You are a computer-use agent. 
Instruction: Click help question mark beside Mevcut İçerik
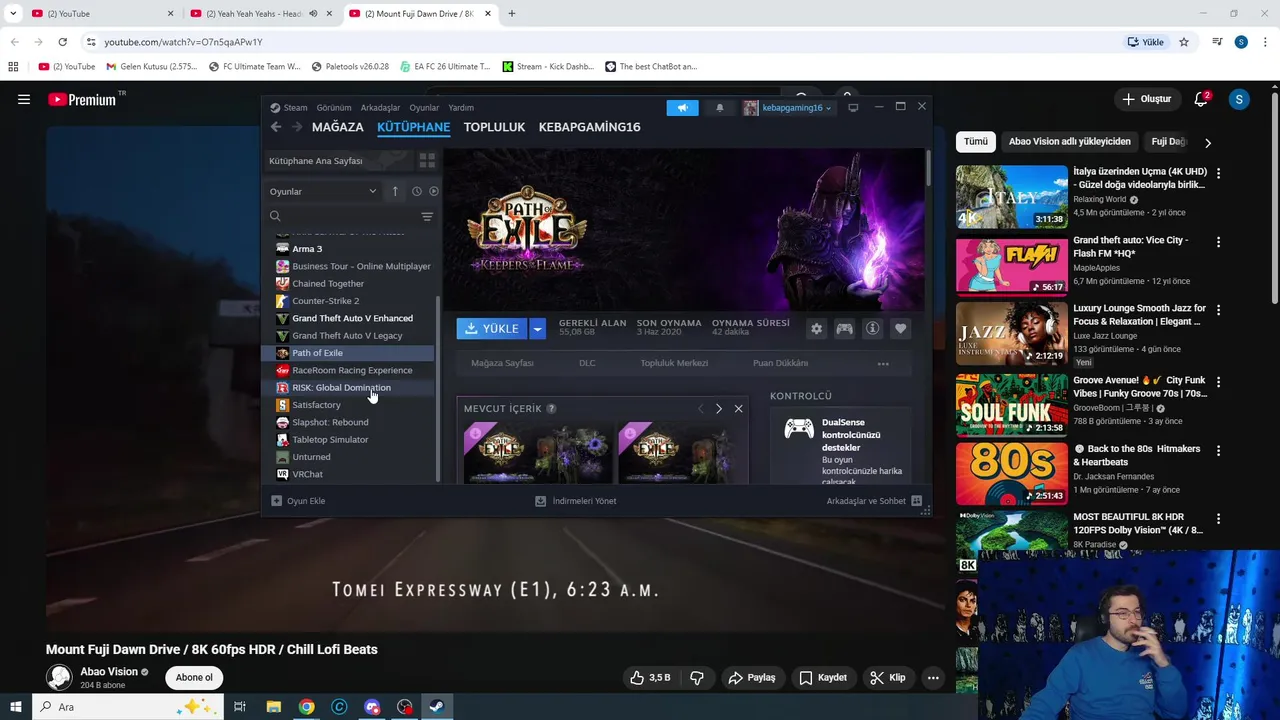pyautogui.click(x=551, y=409)
